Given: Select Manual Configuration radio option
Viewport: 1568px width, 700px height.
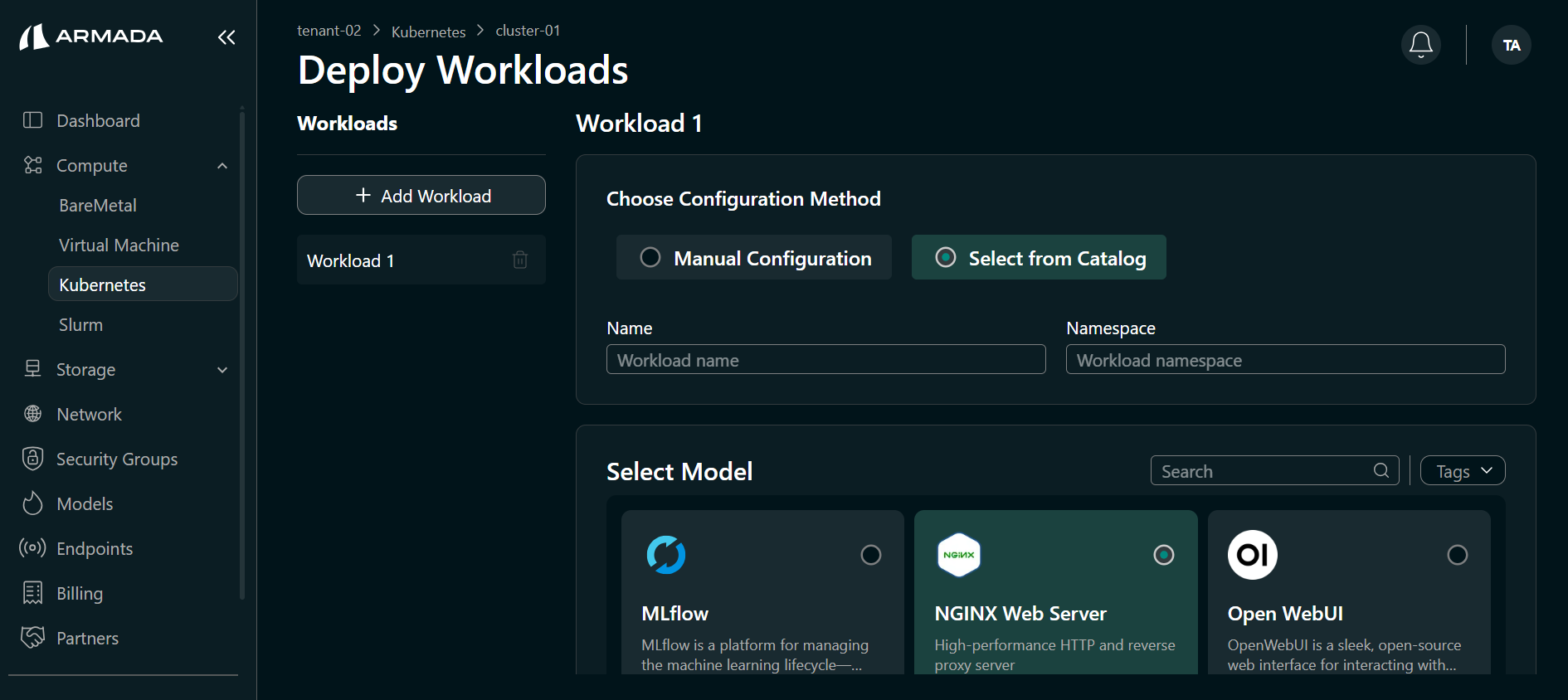Looking at the screenshot, I should (754, 257).
